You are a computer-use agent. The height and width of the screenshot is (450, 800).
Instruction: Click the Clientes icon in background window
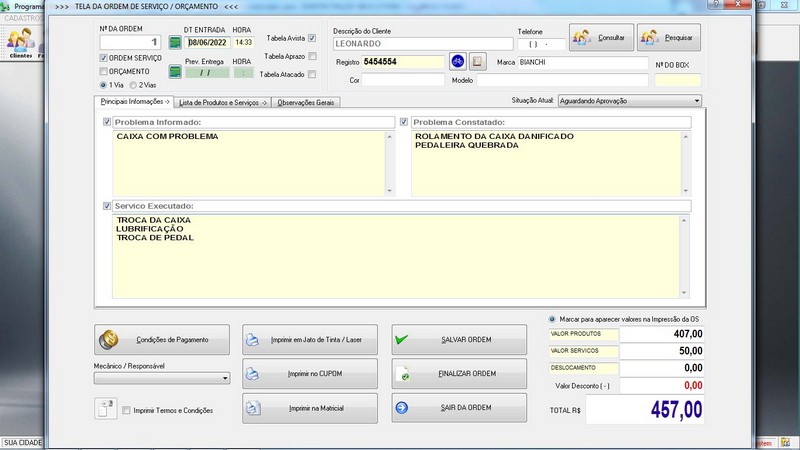(21, 43)
